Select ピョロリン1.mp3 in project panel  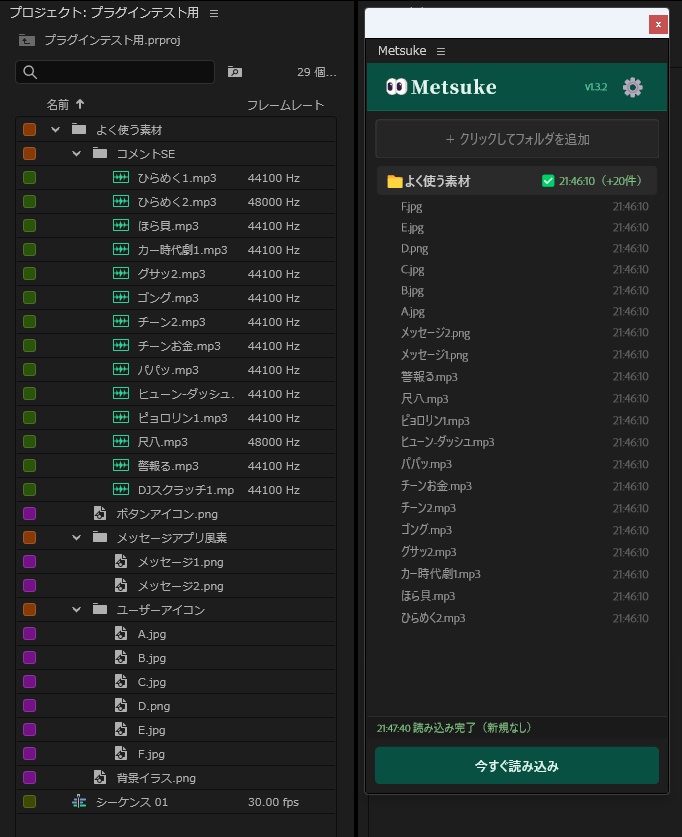tap(183, 418)
